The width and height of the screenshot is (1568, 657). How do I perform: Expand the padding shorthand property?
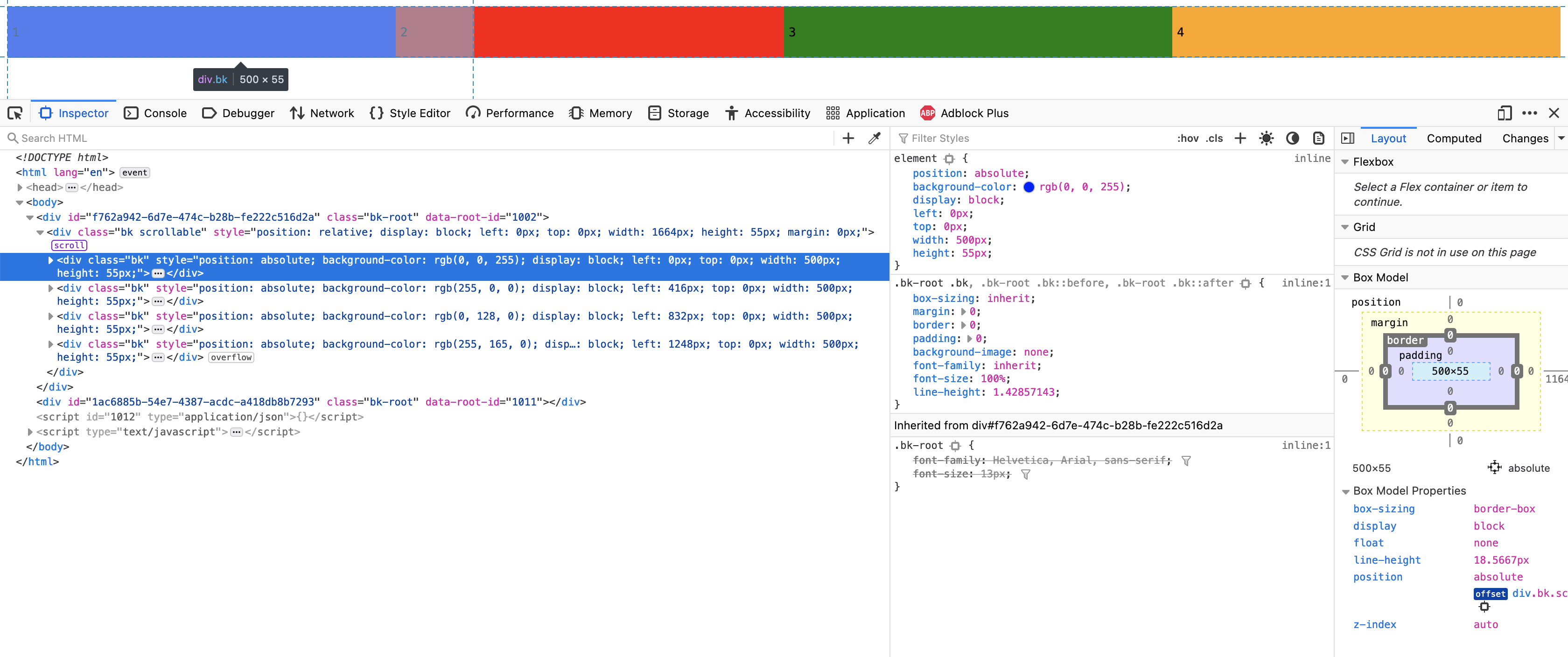tap(970, 339)
